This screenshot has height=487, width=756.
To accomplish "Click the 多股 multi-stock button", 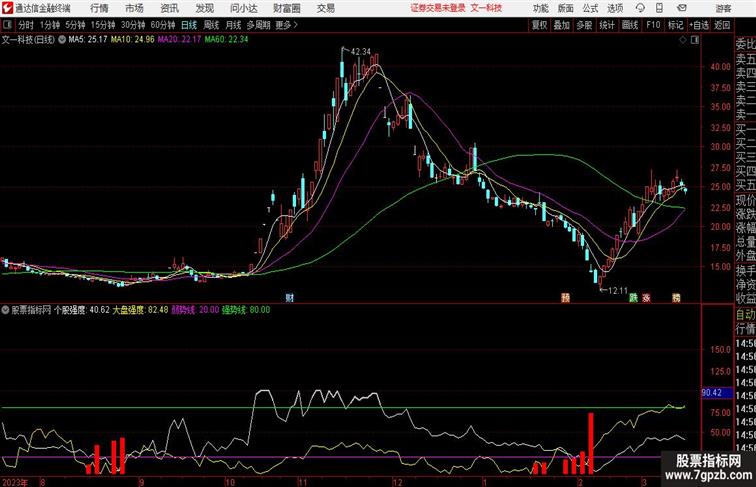I will pyautogui.click(x=584, y=25).
